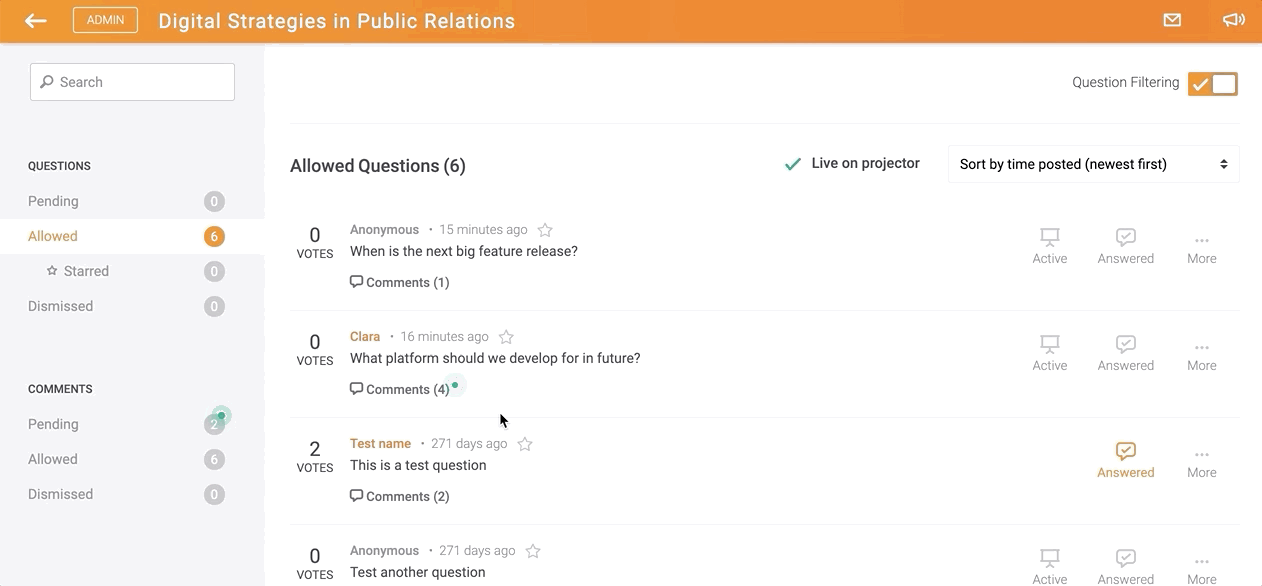This screenshot has width=1262, height=586.
Task: Click 'Allowed Questions (6)' heading
Action: tap(378, 166)
